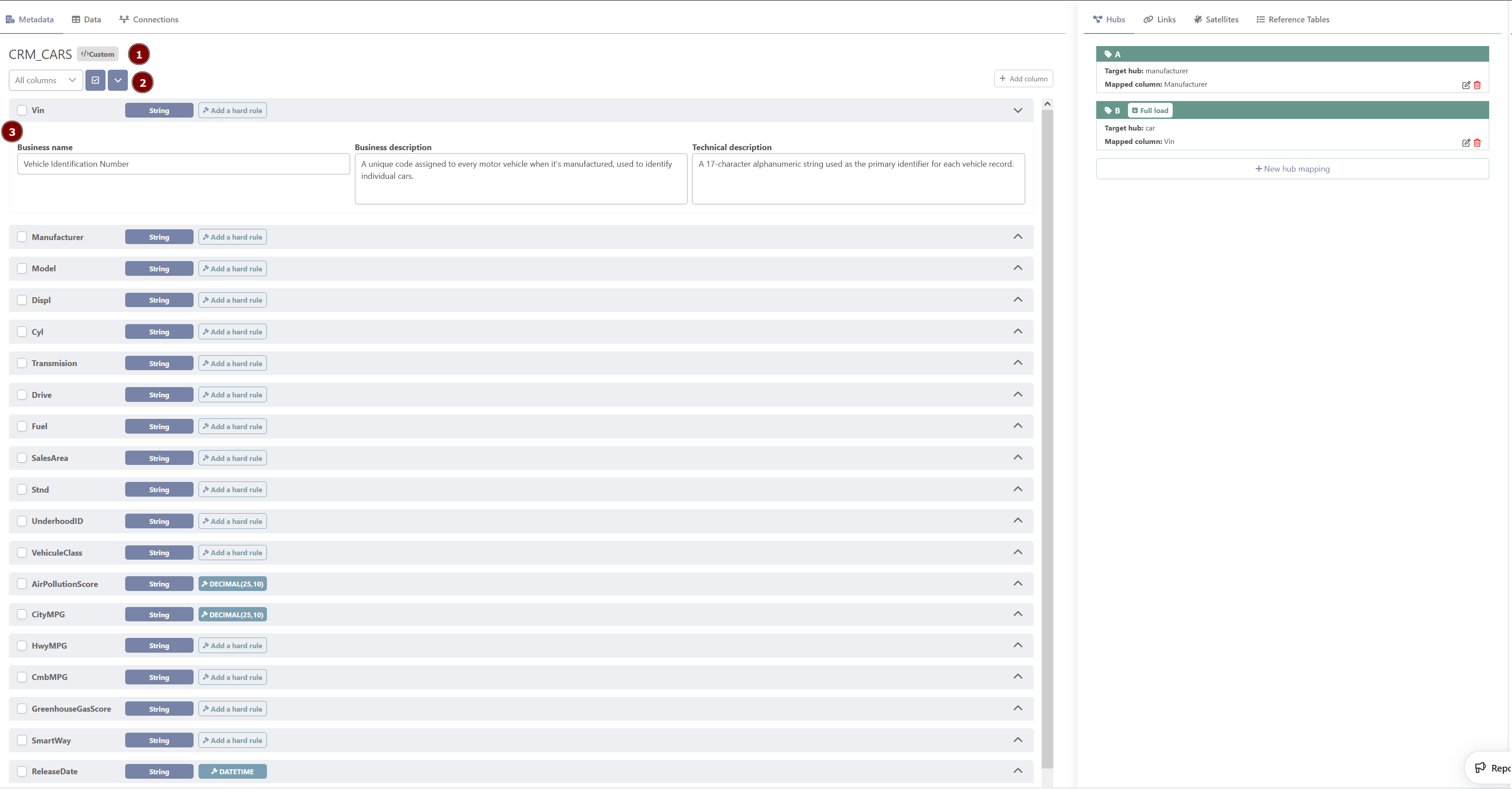Click the String type badge for Model
1512x789 pixels.
pos(159,269)
